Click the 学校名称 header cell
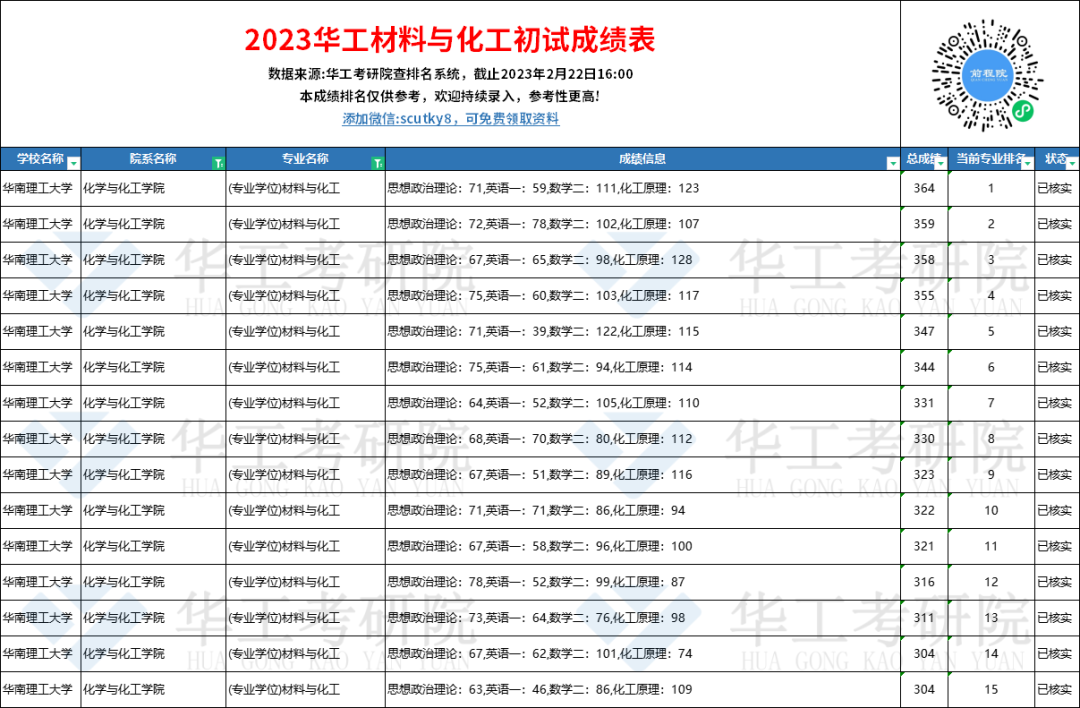Image resolution: width=1080 pixels, height=708 pixels. tap(41, 159)
